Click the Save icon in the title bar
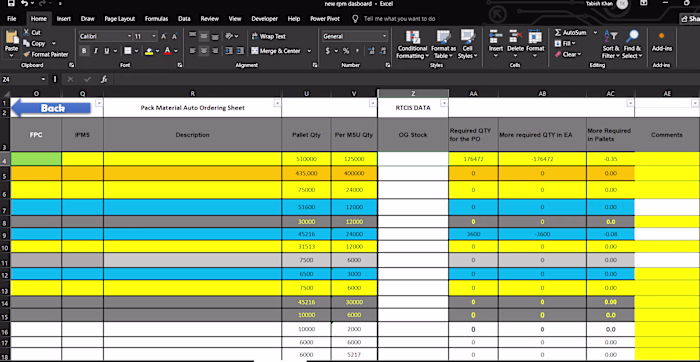 point(11,4)
